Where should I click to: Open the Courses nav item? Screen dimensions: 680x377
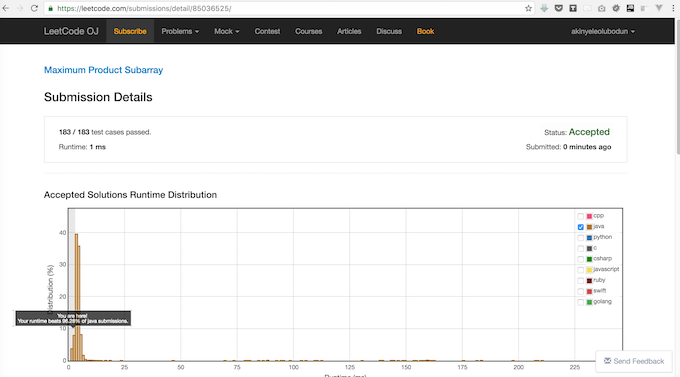click(x=308, y=31)
